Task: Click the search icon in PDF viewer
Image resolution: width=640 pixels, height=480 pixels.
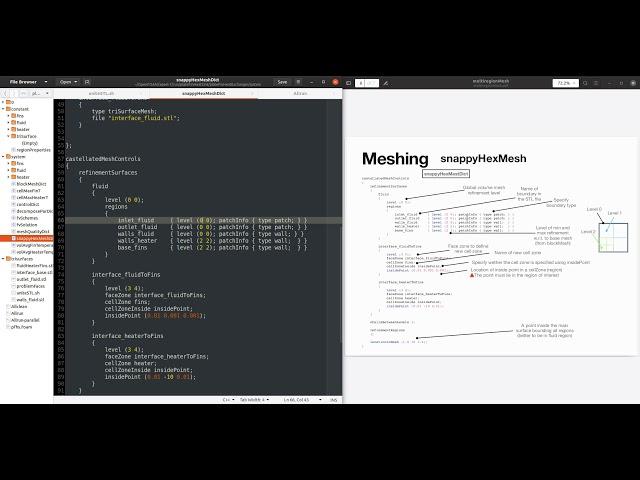Action: (585, 83)
